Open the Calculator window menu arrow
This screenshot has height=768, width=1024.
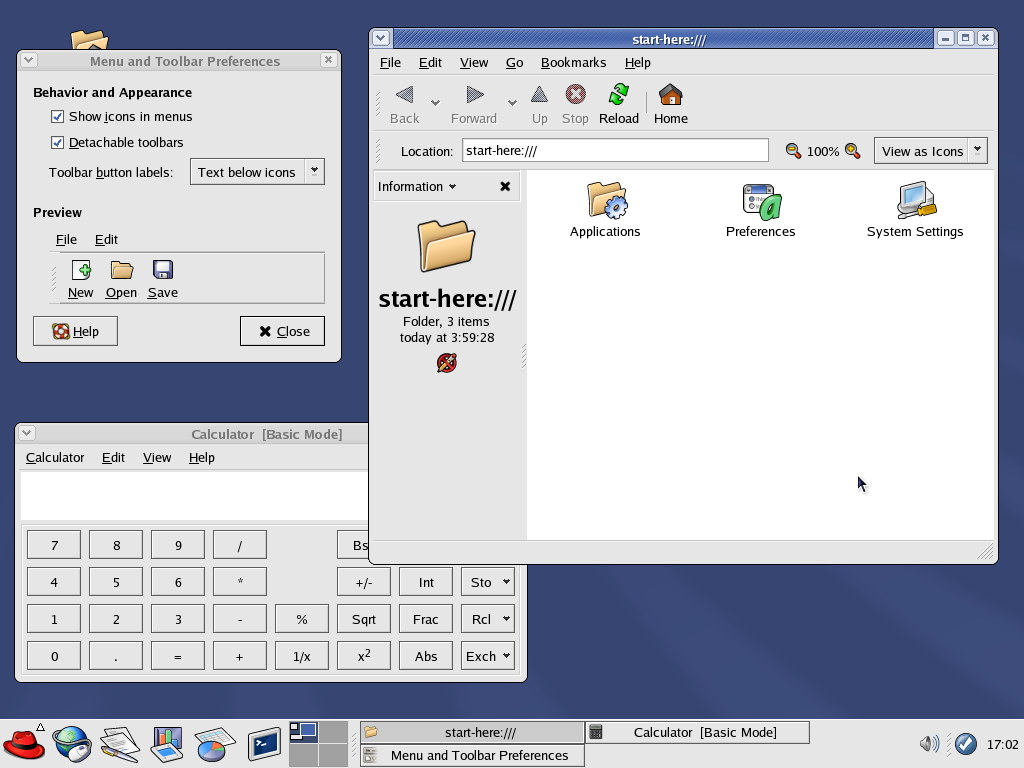pyautogui.click(x=27, y=433)
